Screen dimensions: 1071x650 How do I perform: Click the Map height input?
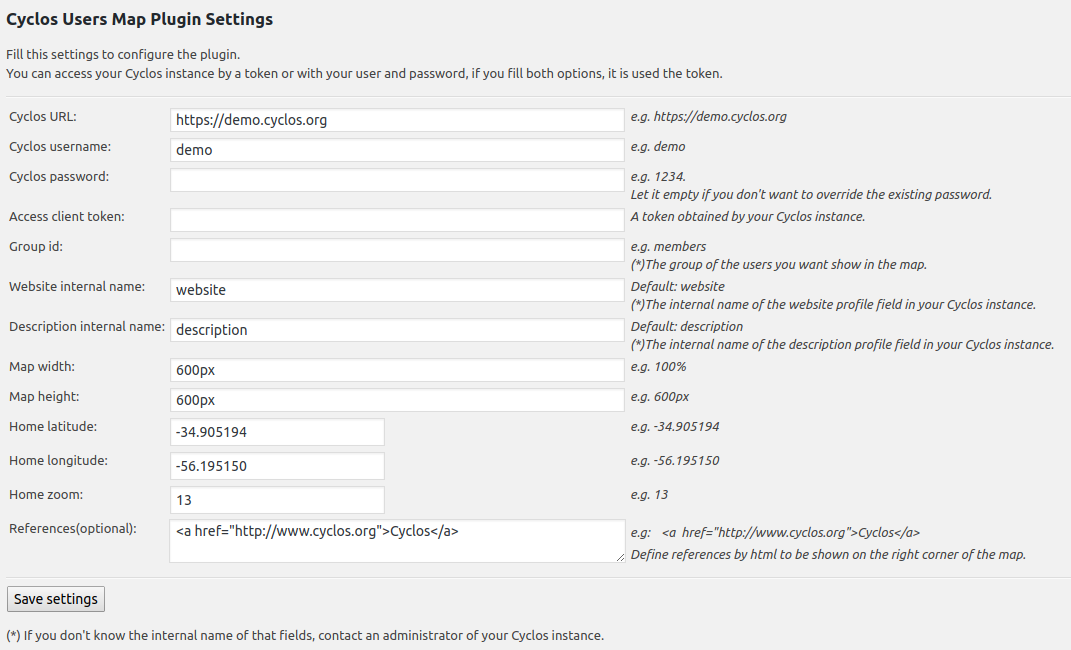397,400
